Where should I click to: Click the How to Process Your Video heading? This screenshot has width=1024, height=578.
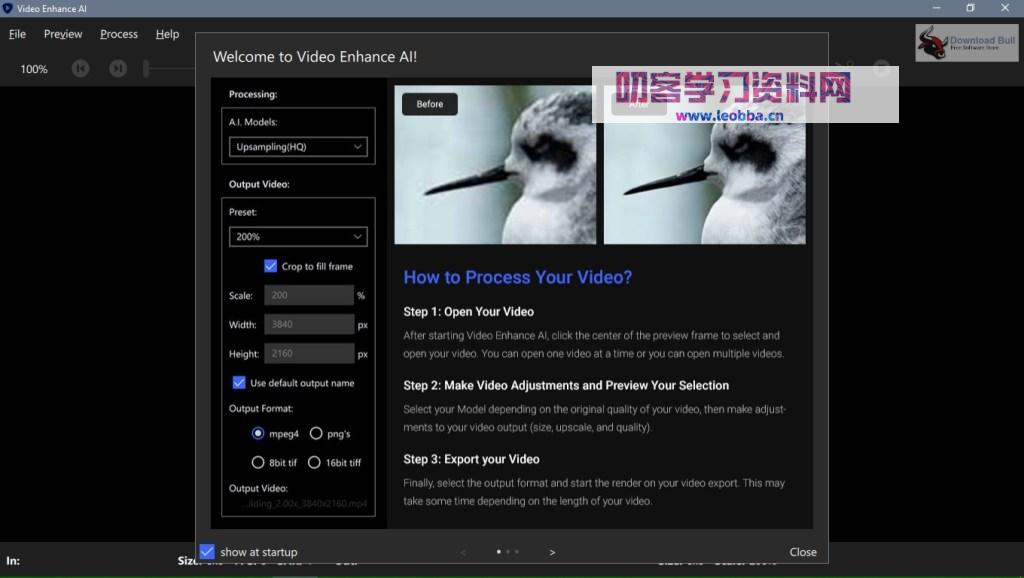tap(517, 277)
